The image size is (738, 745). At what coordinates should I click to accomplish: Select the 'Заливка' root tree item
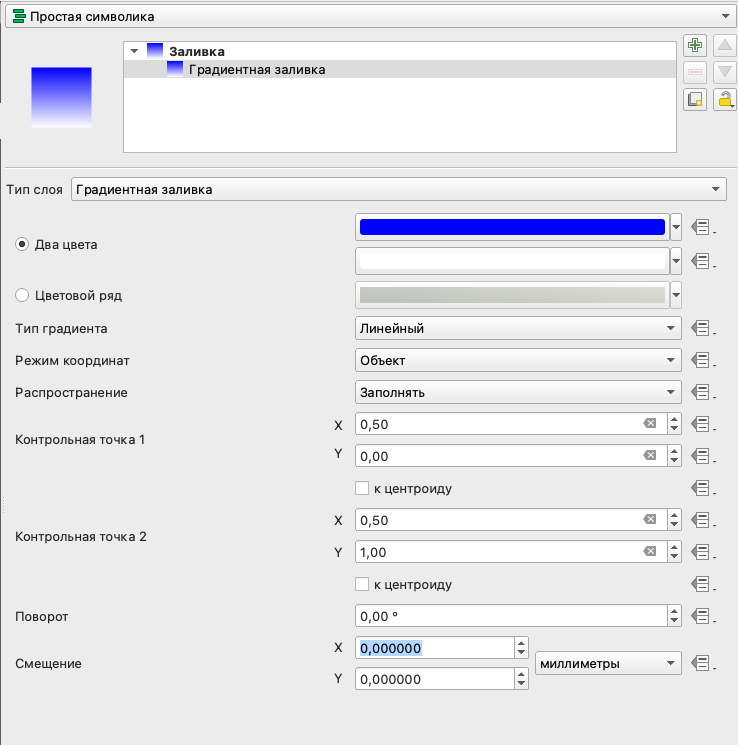pyautogui.click(x=196, y=50)
